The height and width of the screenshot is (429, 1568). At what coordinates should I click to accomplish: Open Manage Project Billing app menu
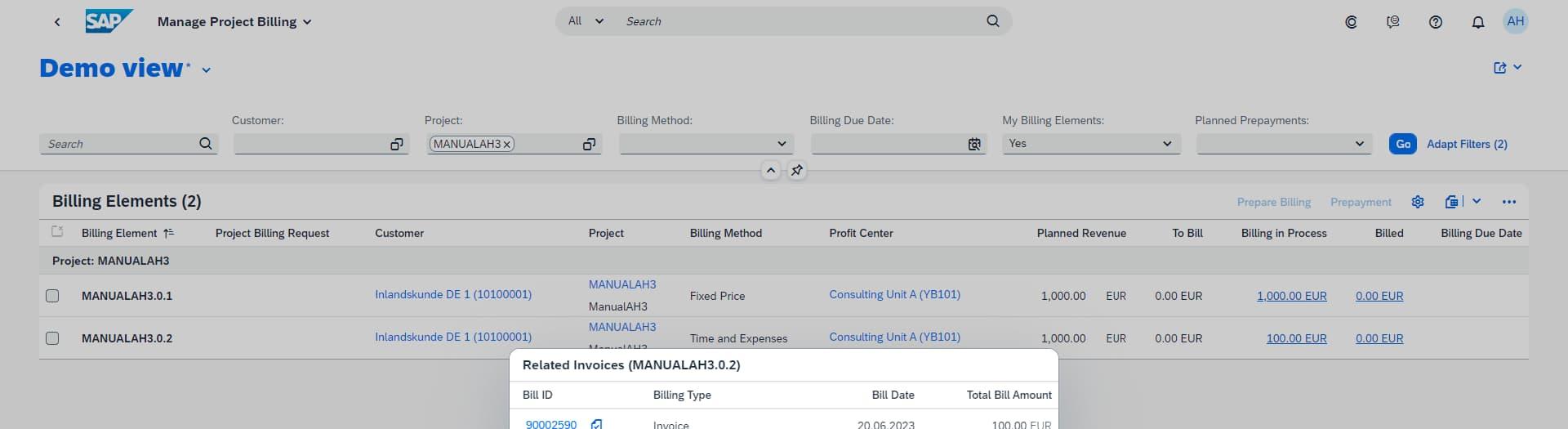point(307,22)
